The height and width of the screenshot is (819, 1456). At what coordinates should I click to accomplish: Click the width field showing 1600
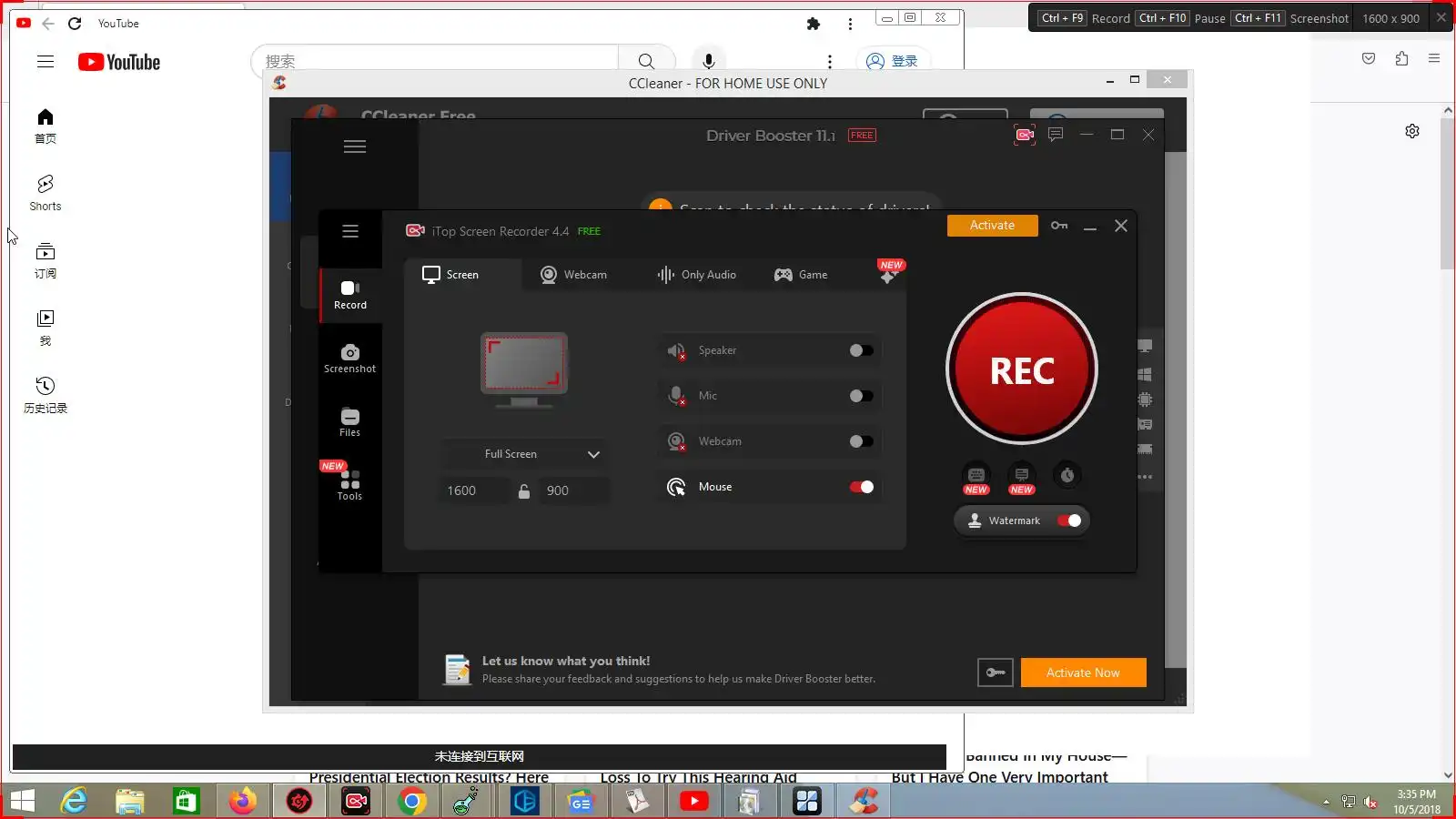[474, 490]
